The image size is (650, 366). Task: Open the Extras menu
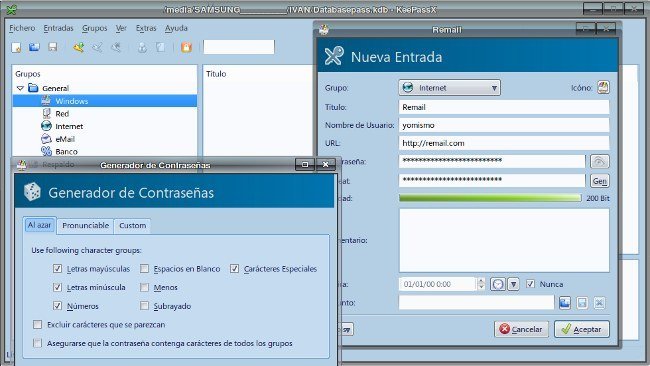(x=146, y=28)
